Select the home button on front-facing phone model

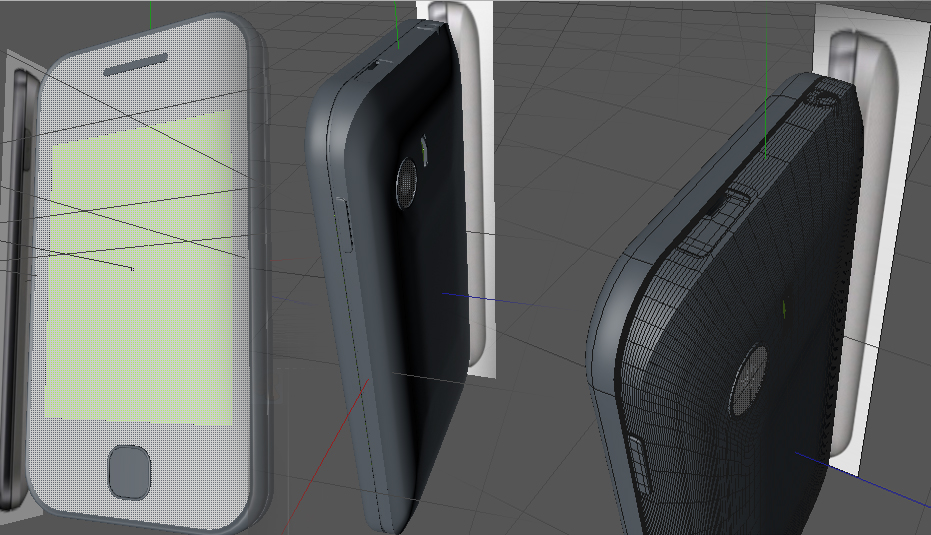tap(129, 473)
